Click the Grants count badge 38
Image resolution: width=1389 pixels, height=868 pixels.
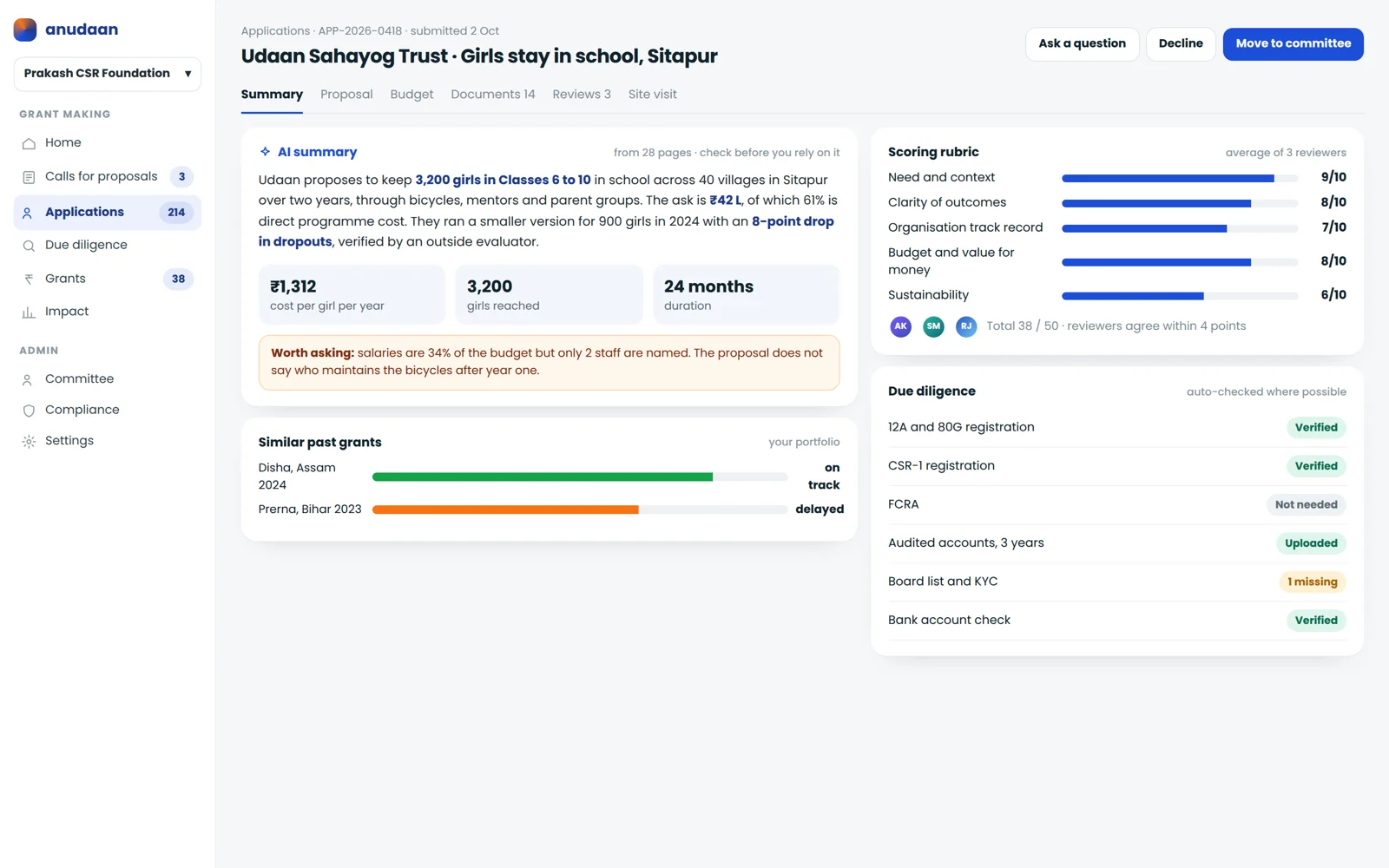pyautogui.click(x=178, y=279)
